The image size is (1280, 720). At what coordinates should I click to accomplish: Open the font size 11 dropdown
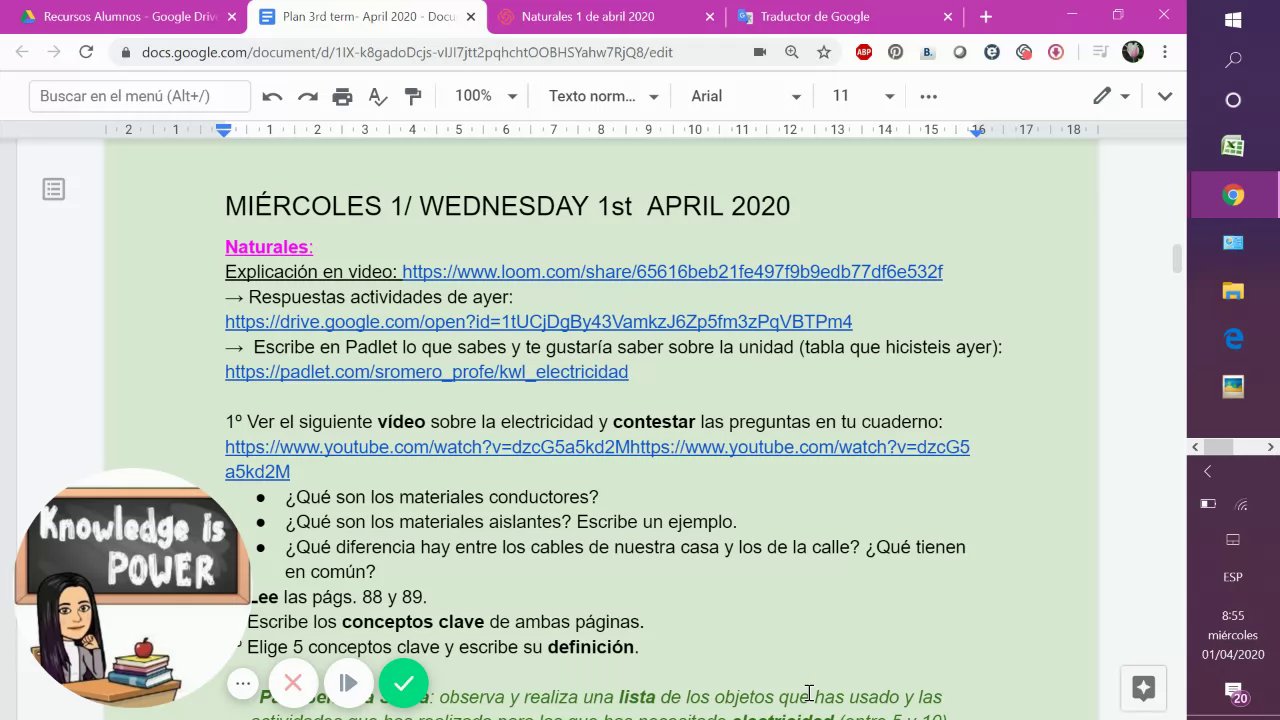tap(863, 96)
